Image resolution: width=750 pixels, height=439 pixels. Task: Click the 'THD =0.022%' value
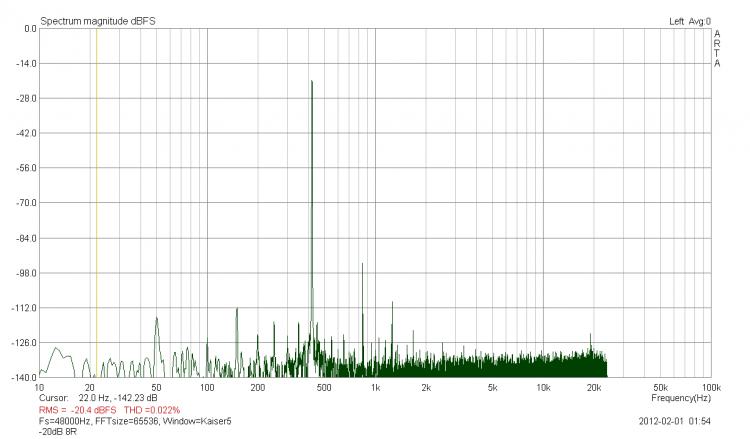click(152, 410)
